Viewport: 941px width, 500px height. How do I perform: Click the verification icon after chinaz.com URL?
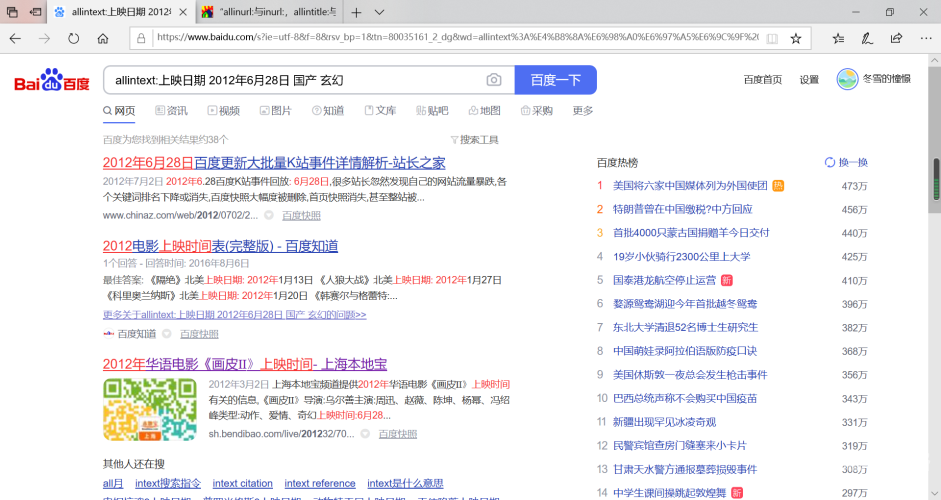pyautogui.click(x=269, y=215)
